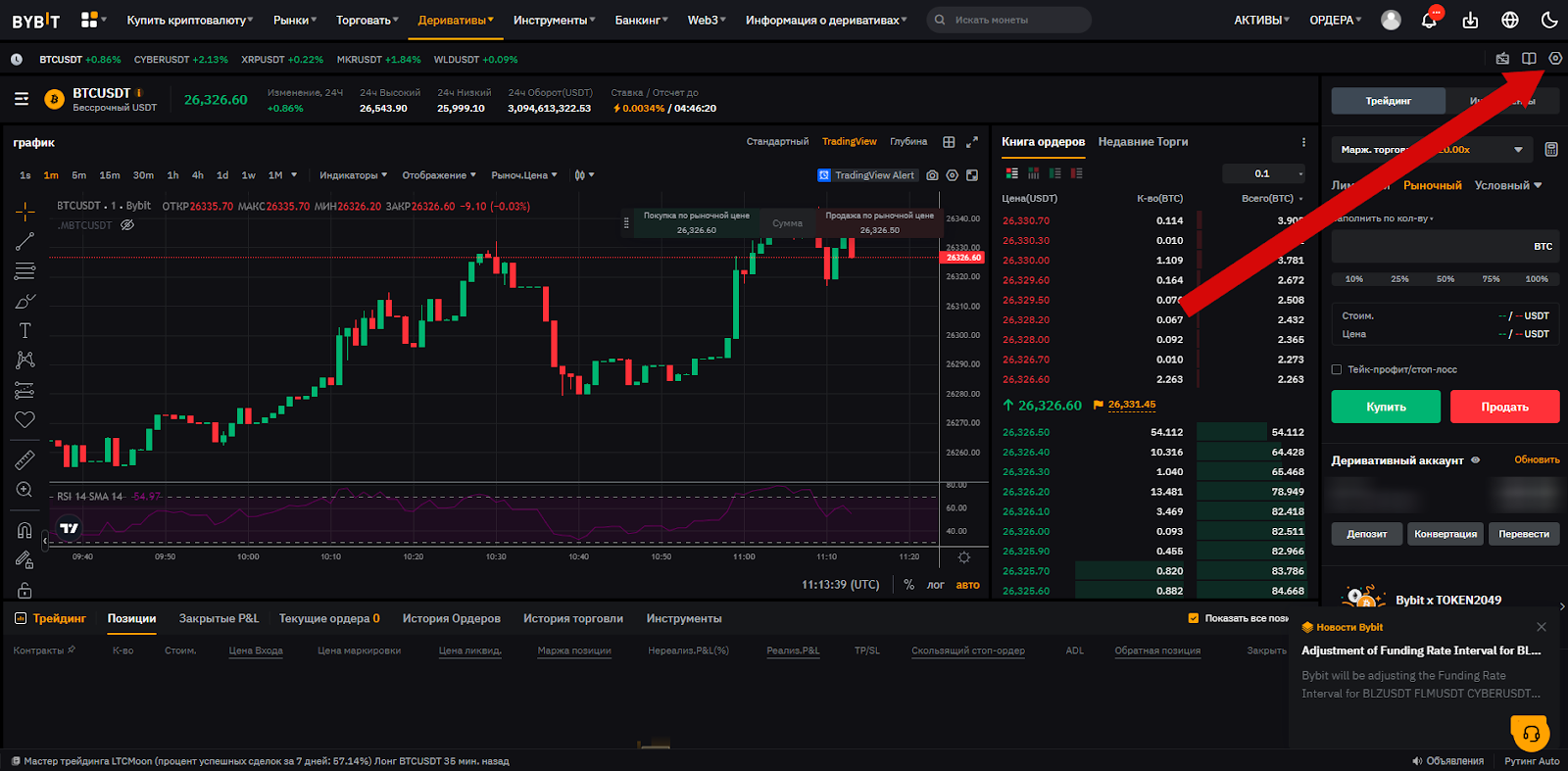Screen dimensions: 1568x771
Task: Set the quantity slider to 75%
Action: tap(1491, 279)
